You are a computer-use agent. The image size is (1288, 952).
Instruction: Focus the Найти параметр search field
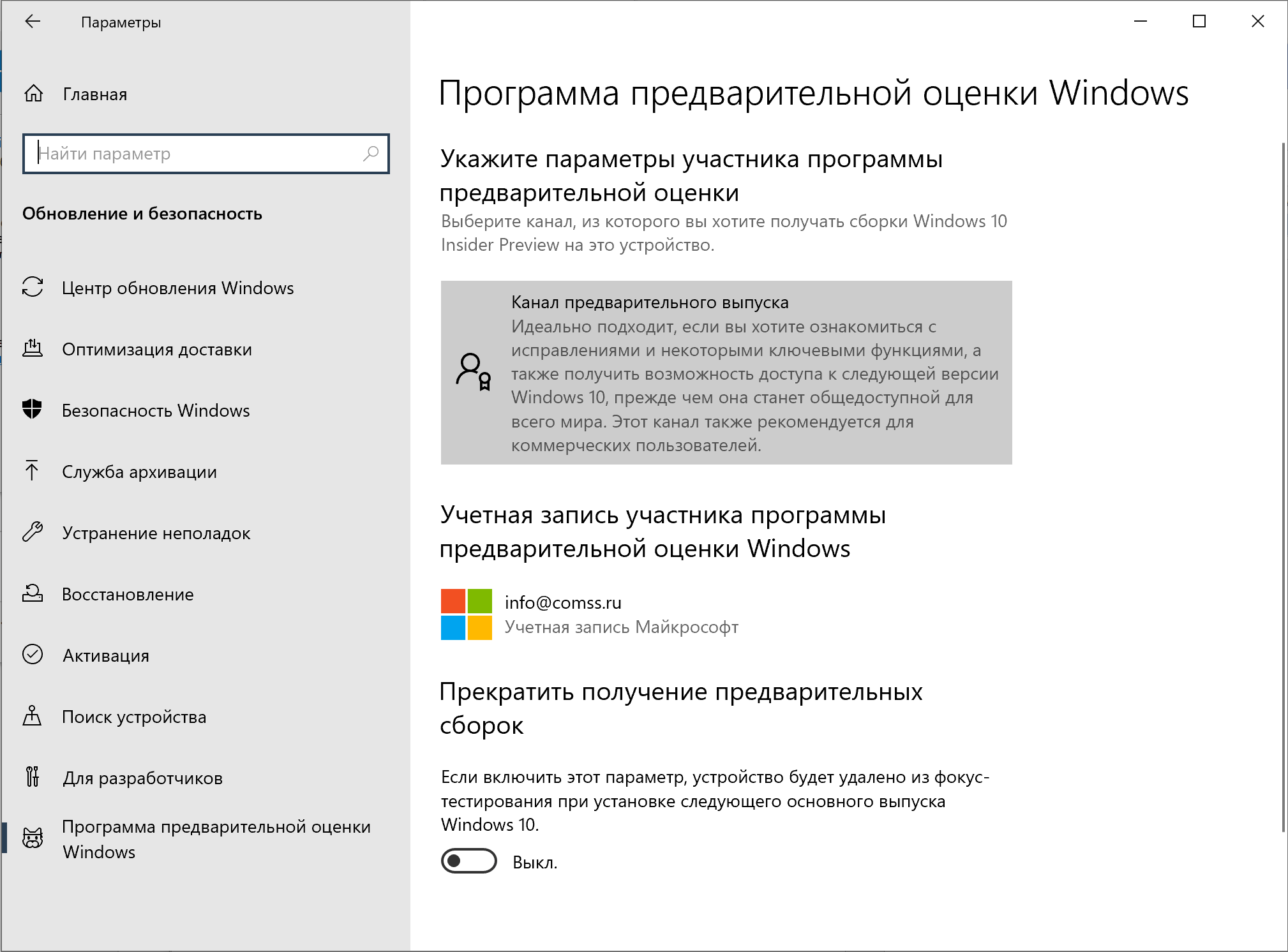point(206,154)
